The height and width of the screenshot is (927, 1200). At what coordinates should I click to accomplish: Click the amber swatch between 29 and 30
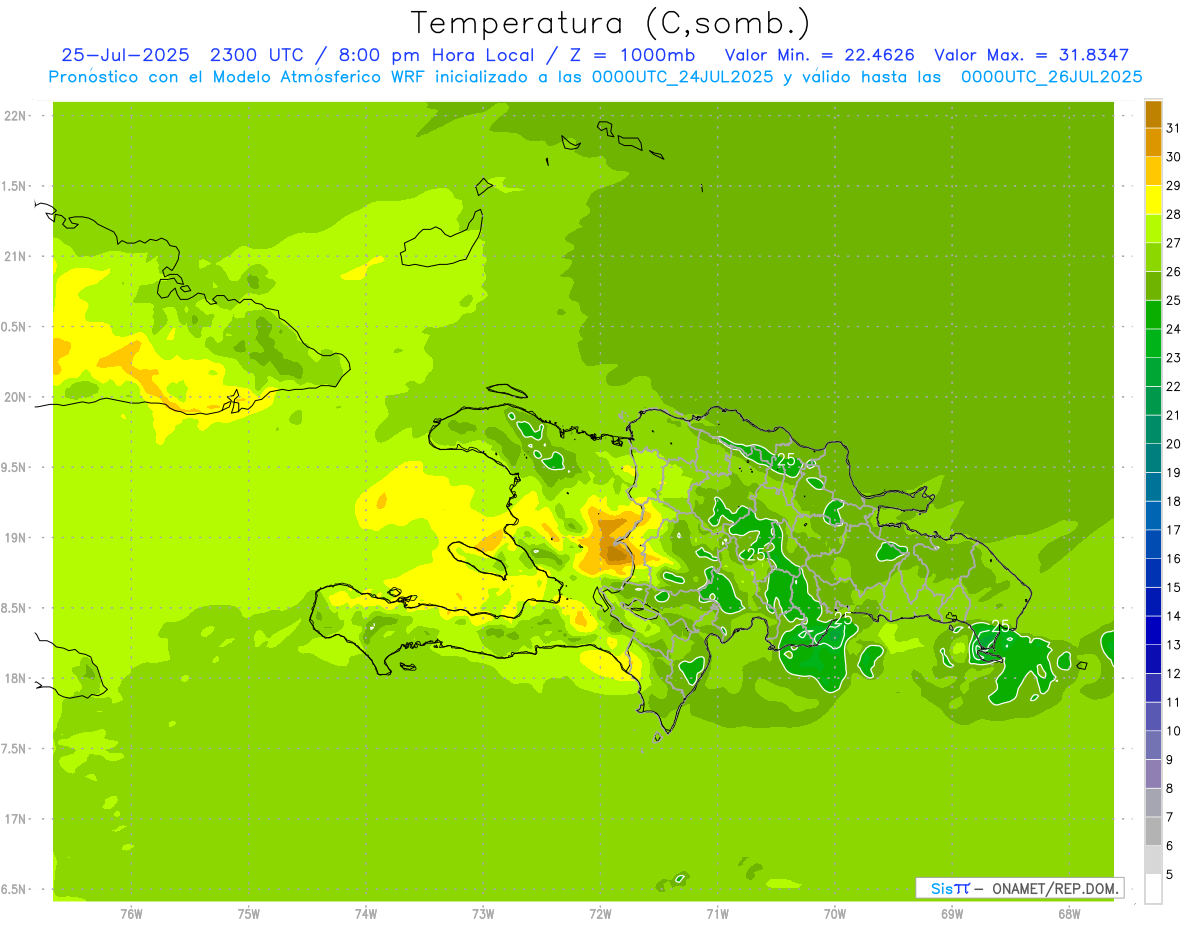(x=1153, y=171)
